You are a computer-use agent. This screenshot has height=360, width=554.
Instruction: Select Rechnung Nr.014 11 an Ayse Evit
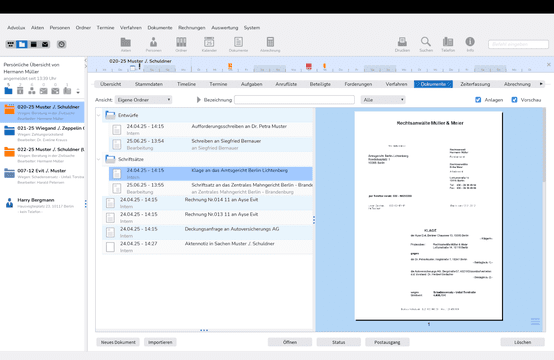[x=207, y=203]
